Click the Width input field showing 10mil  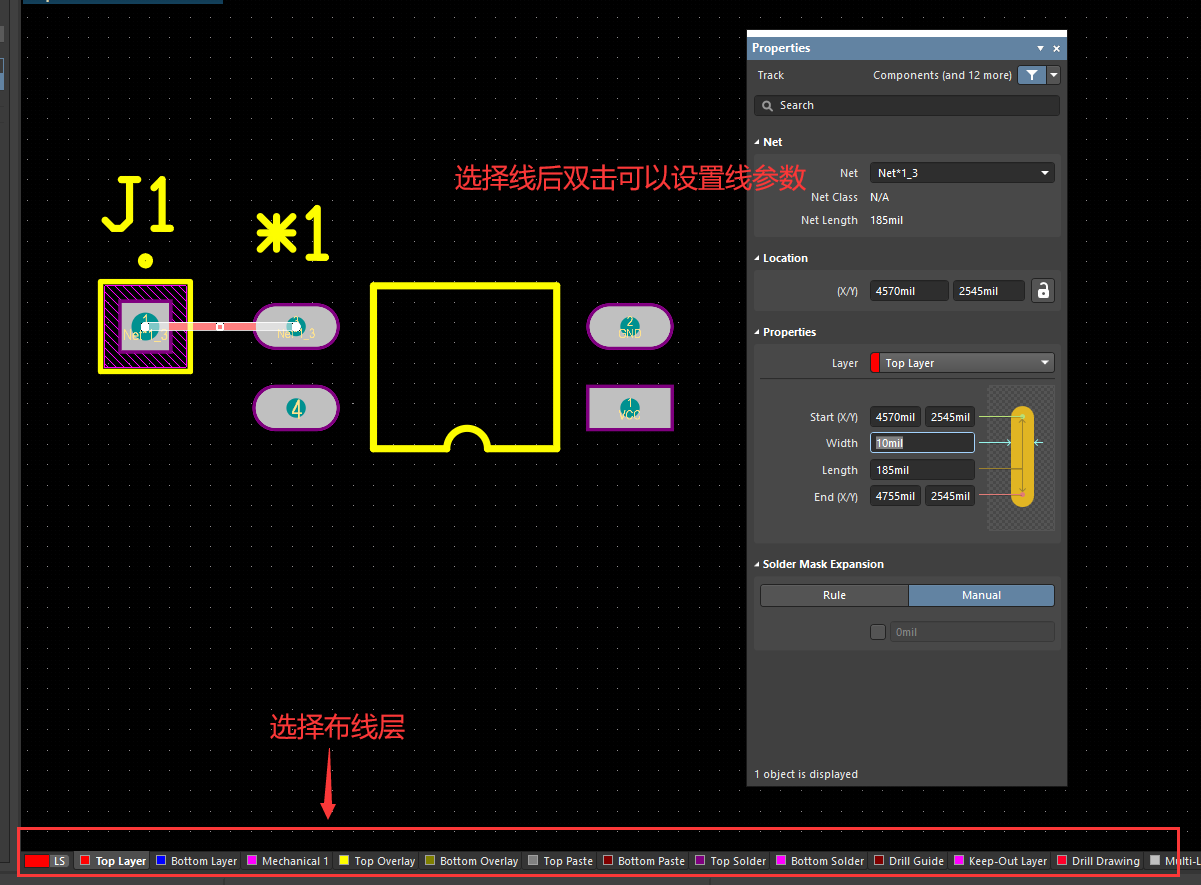tap(921, 442)
